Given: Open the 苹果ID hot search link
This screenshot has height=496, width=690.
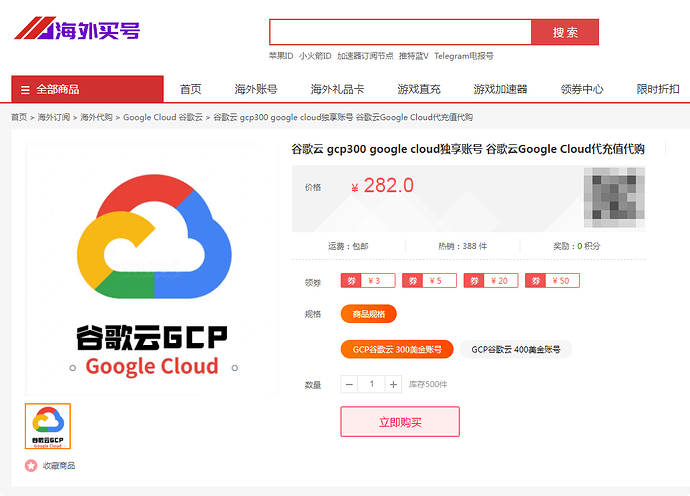Looking at the screenshot, I should click(281, 56).
